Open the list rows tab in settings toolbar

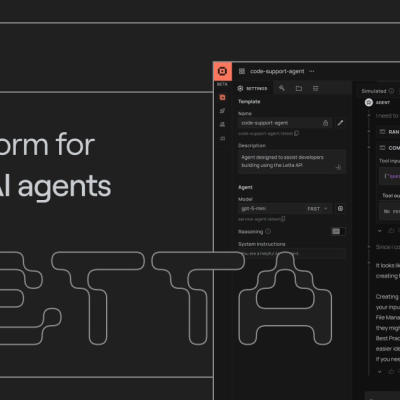(x=316, y=88)
